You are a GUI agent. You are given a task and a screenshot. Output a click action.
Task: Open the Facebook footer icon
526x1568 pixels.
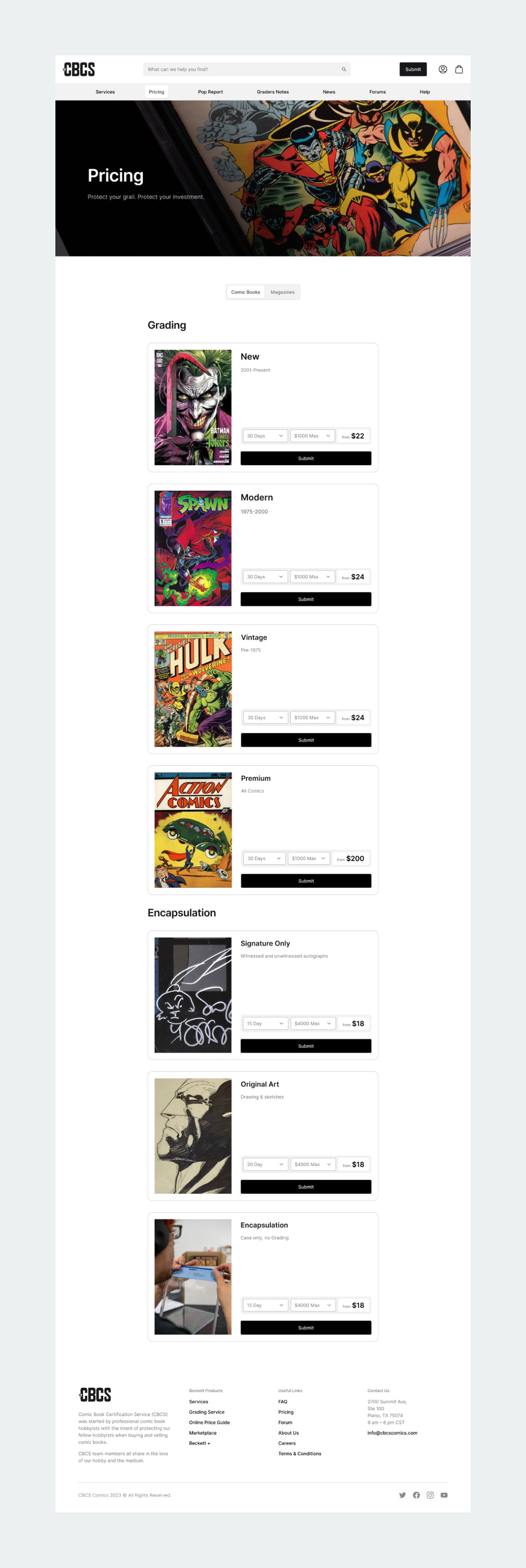tap(416, 1495)
